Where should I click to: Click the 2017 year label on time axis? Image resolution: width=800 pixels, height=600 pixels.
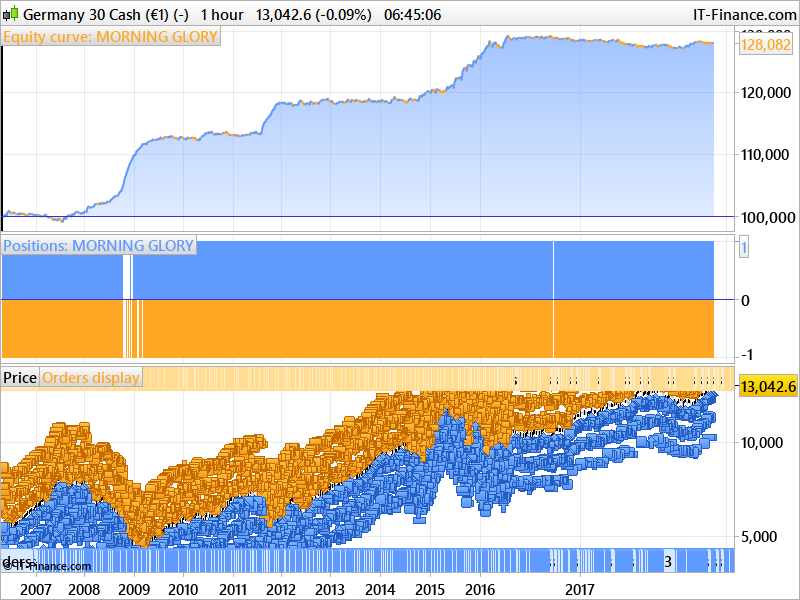pos(581,590)
